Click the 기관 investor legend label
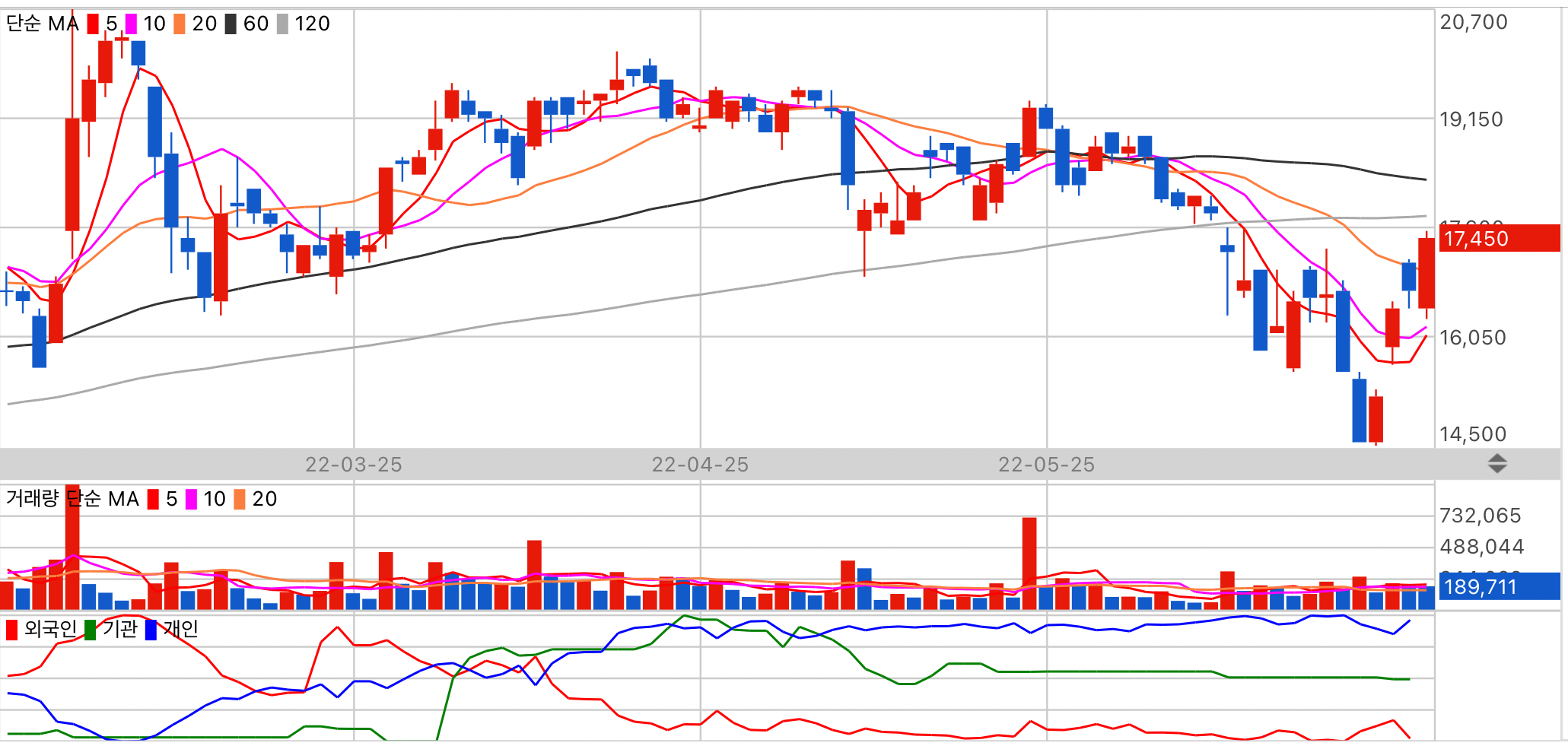 tap(120, 629)
